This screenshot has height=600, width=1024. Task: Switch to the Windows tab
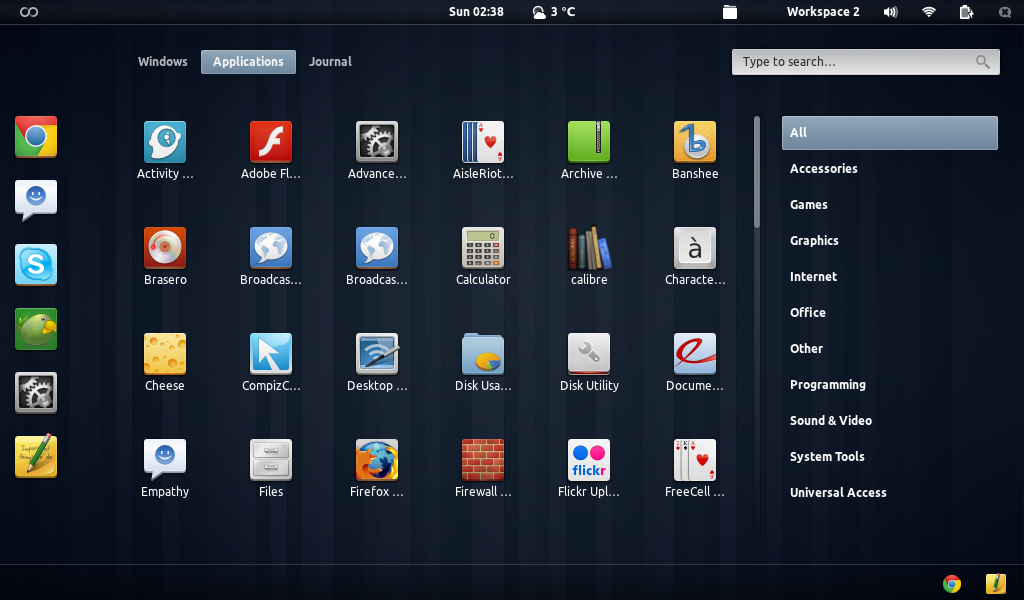click(x=163, y=61)
